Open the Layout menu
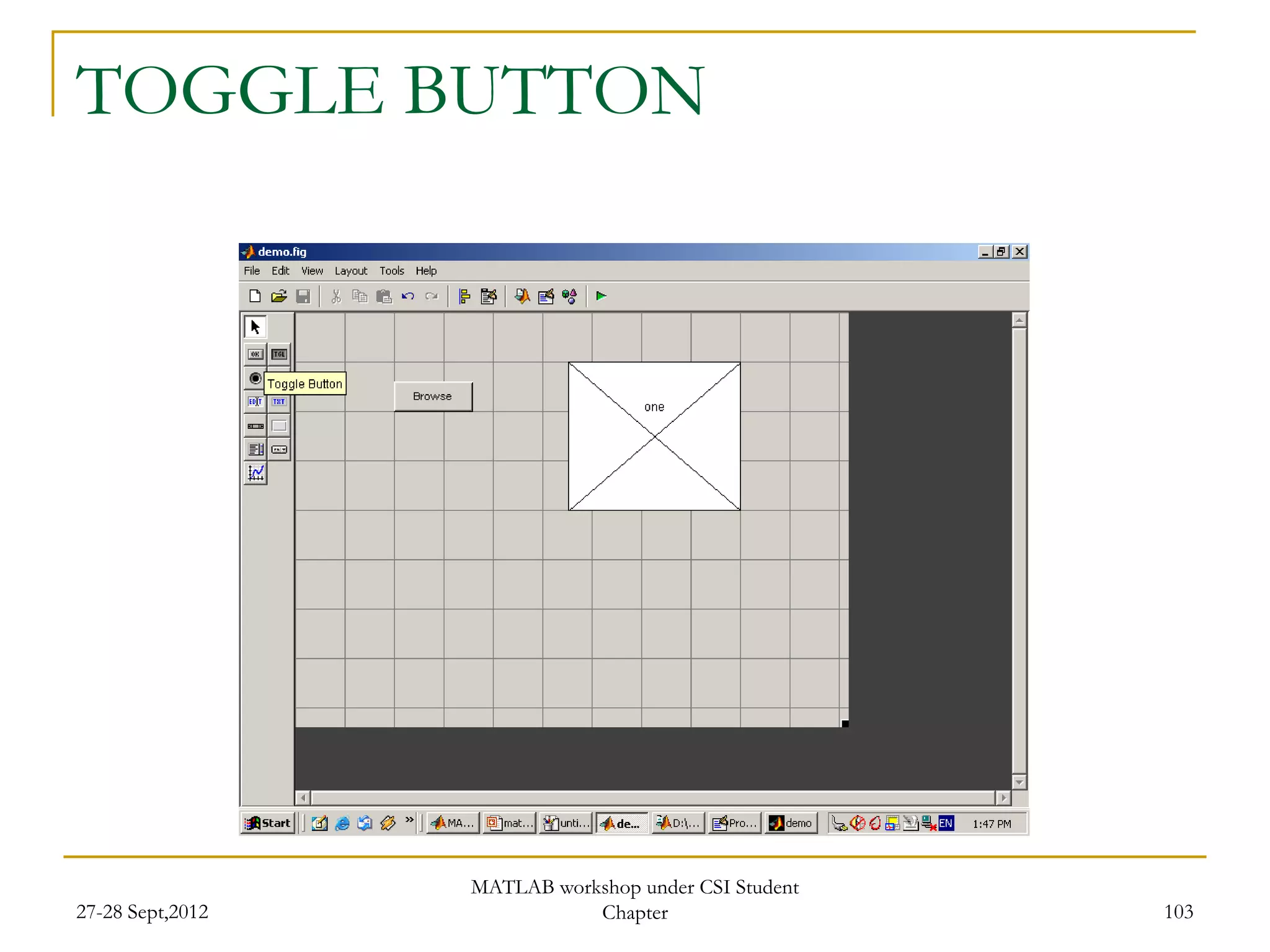 pyautogui.click(x=350, y=271)
